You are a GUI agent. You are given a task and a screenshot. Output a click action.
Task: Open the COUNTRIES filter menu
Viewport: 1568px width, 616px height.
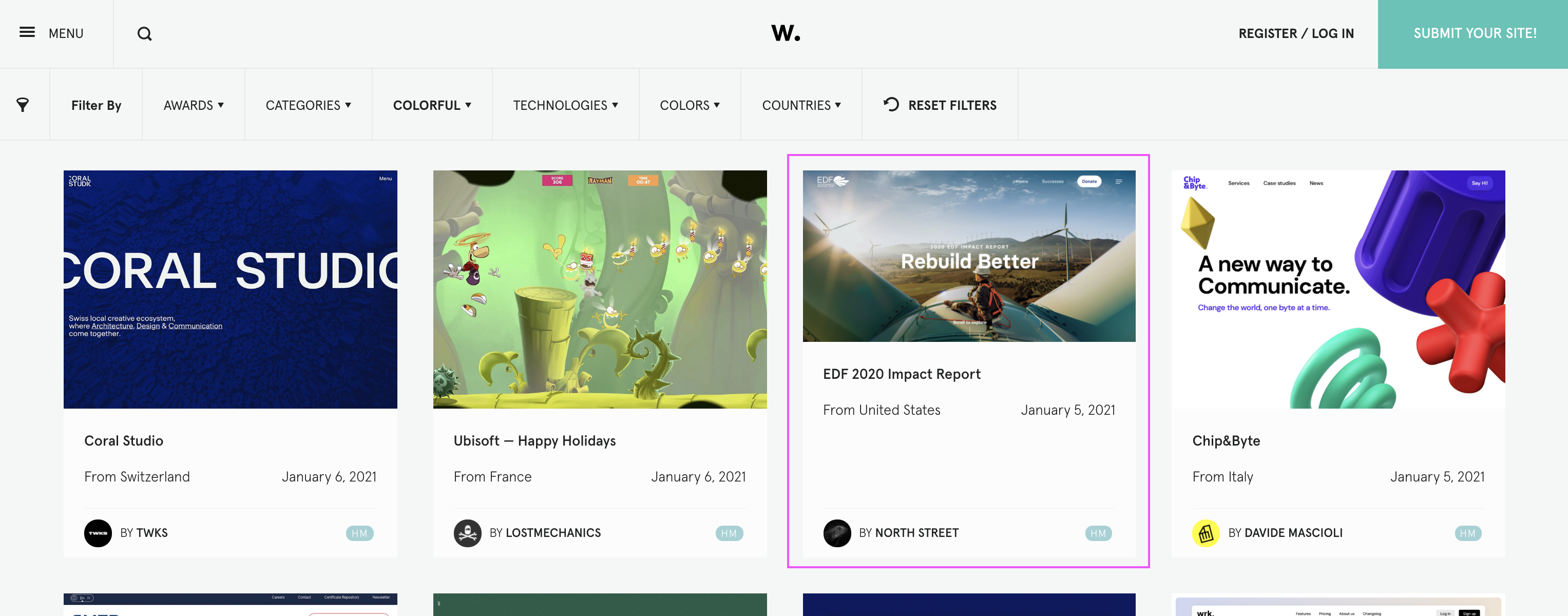[800, 105]
